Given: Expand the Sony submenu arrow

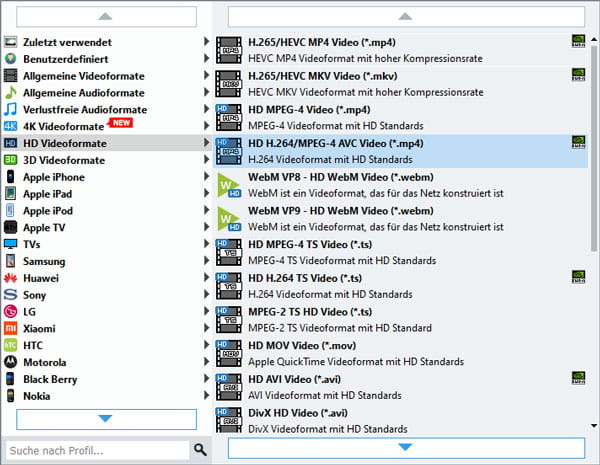Looking at the screenshot, I should pos(206,294).
